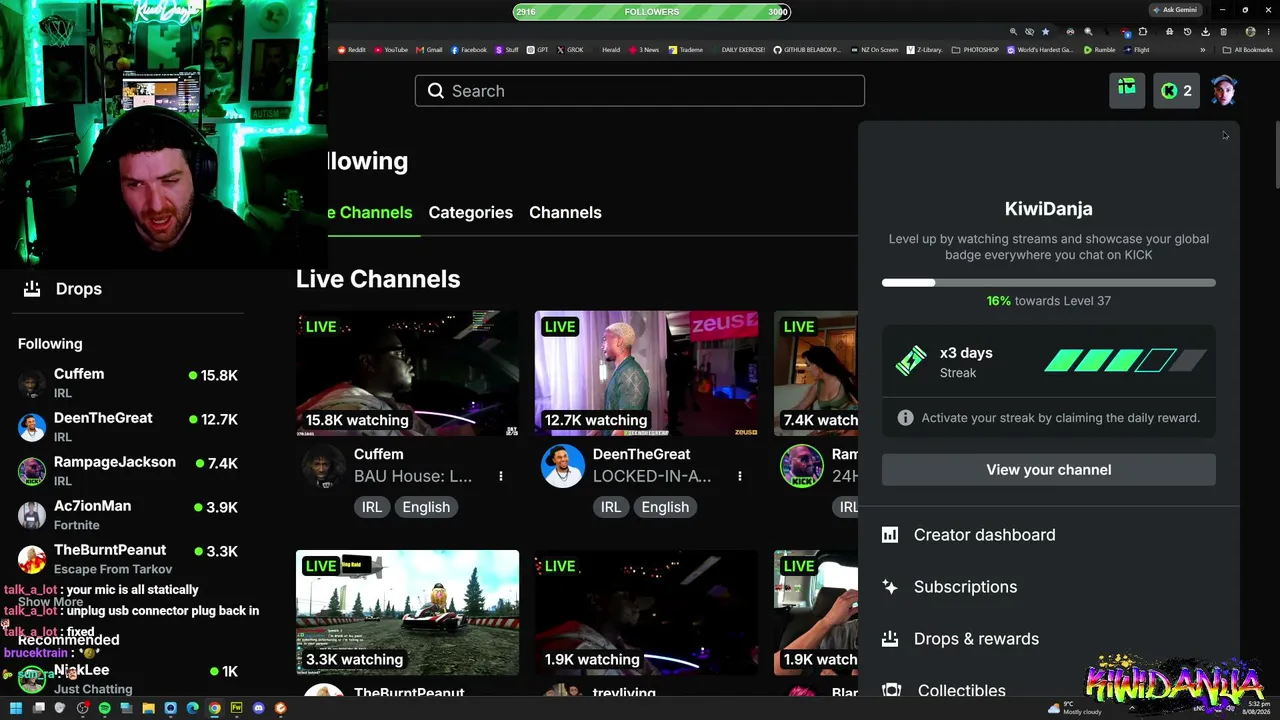Open the KICKs balance showing 2

point(1176,90)
